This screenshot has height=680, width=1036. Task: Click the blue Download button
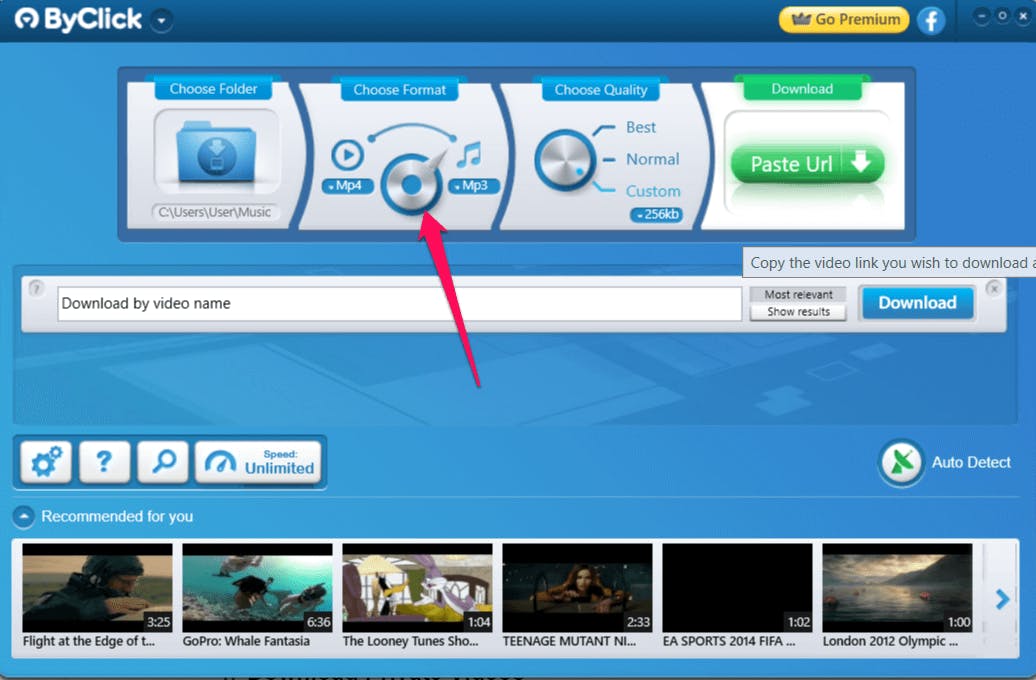click(917, 303)
